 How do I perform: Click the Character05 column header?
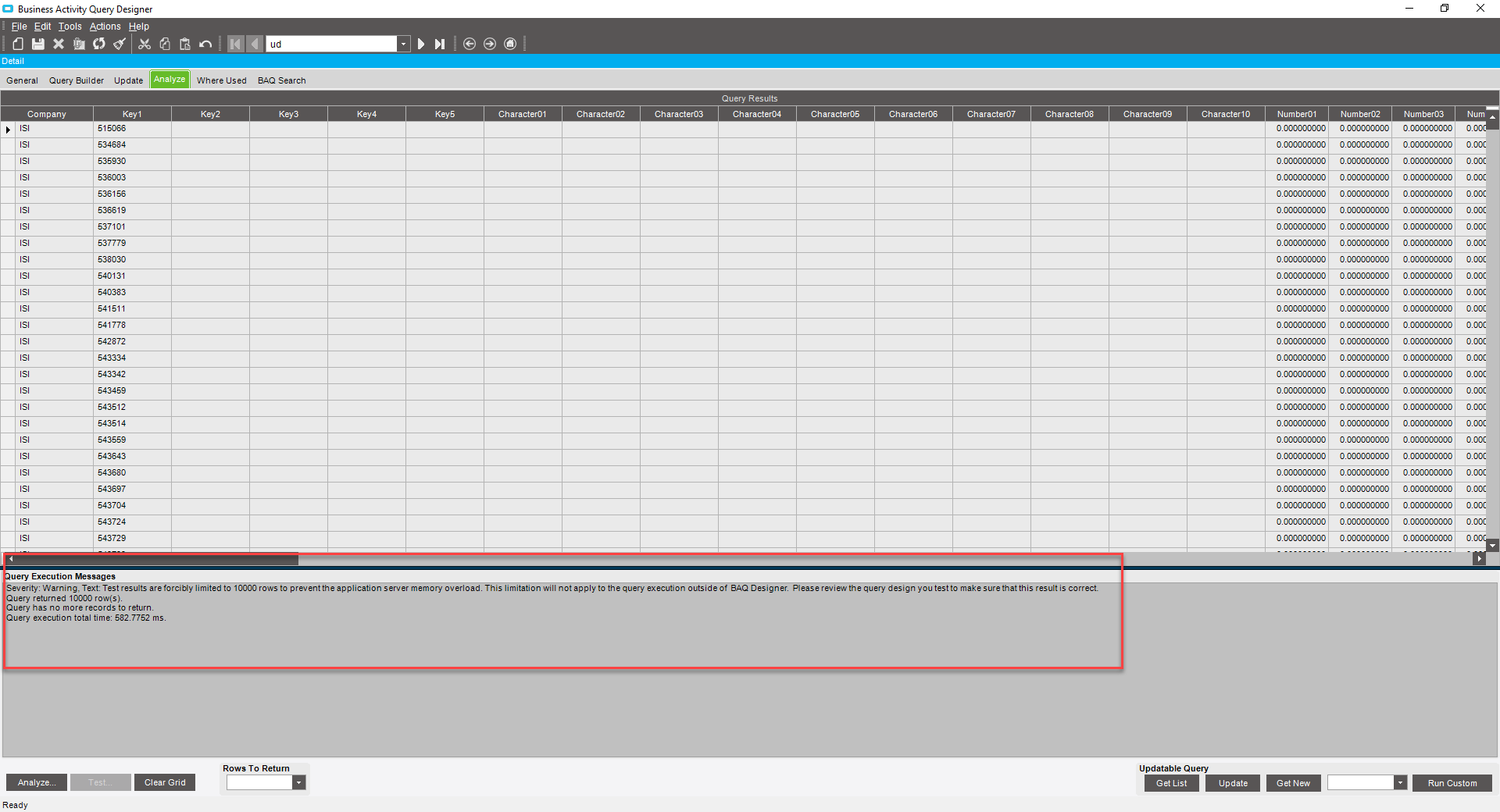pyautogui.click(x=835, y=114)
